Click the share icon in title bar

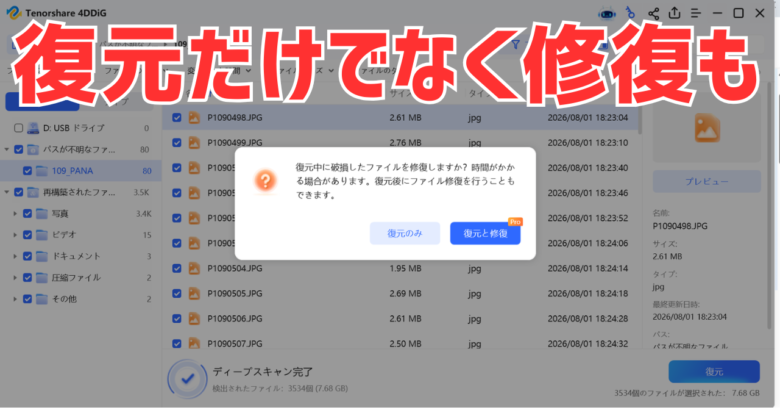[653, 13]
